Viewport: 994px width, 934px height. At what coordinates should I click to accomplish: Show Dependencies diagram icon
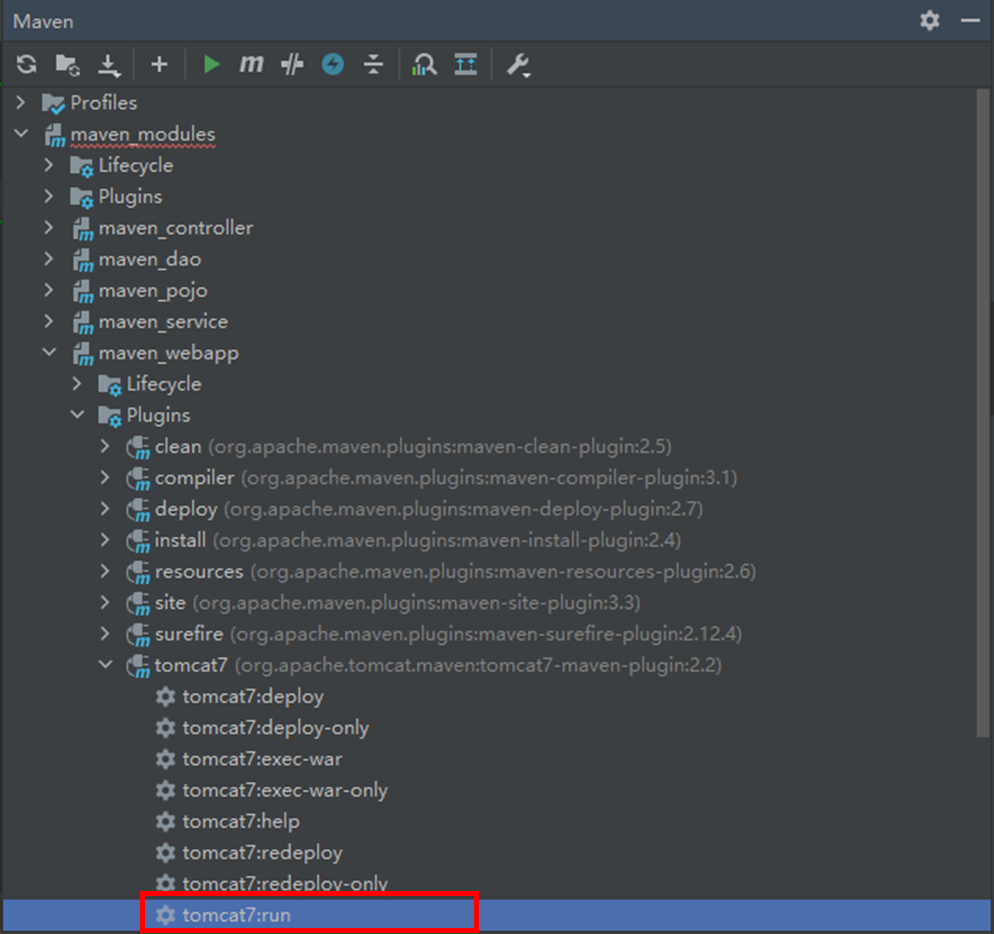[x=424, y=64]
